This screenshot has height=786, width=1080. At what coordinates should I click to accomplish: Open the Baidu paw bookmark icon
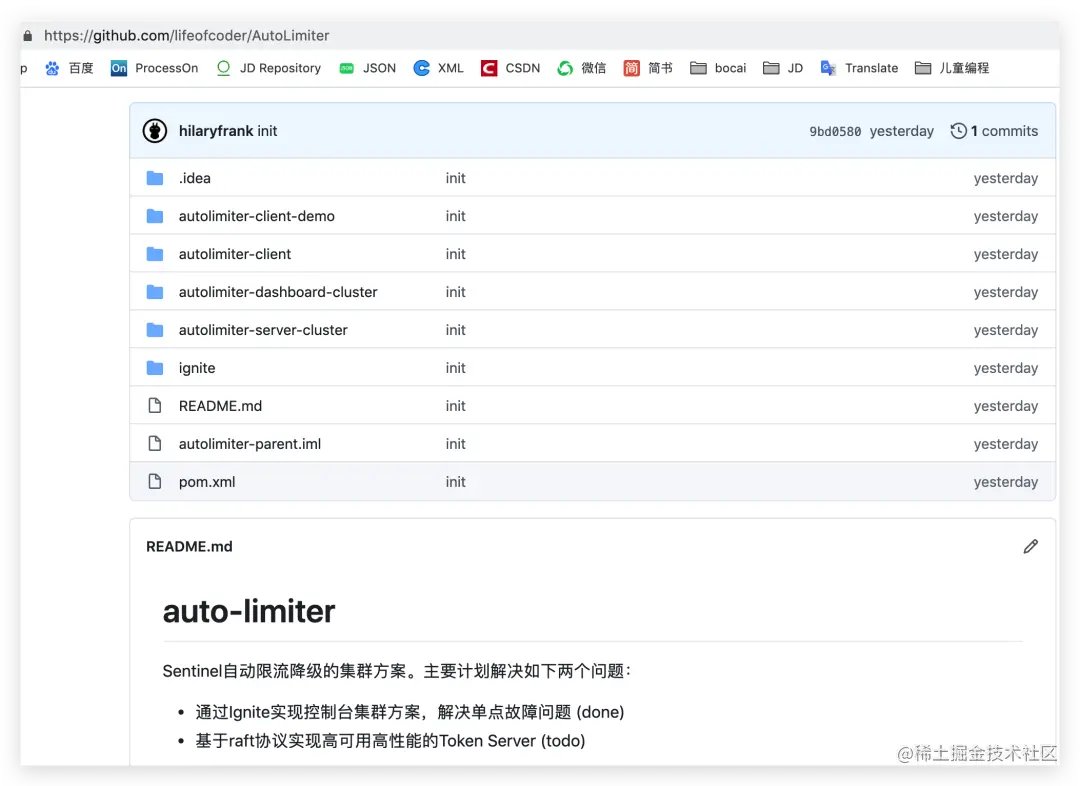point(52,68)
